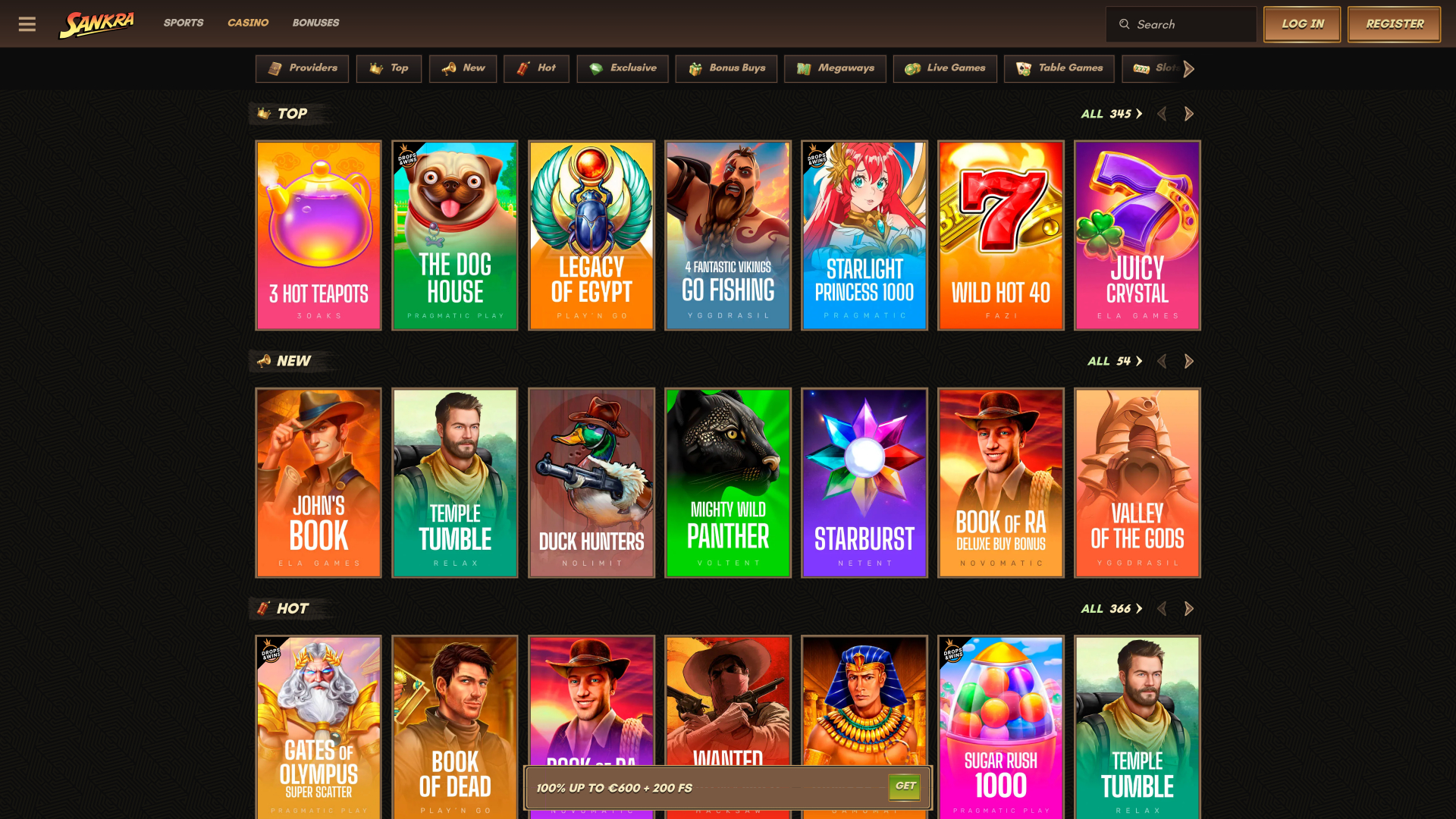Open Temple Tumble in HOT row
Image resolution: width=1456 pixels, height=819 pixels.
pyautogui.click(x=1137, y=726)
